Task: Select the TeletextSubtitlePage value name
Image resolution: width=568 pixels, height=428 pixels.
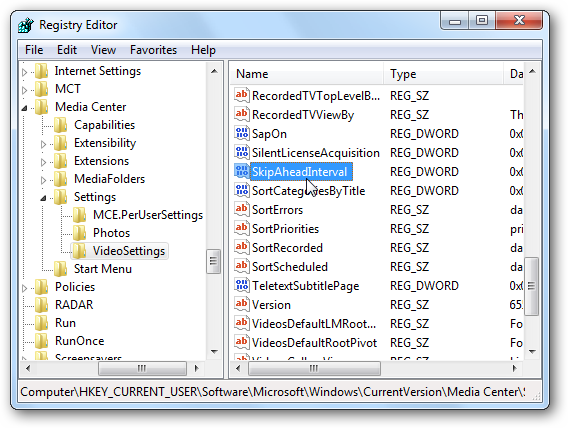Action: tap(305, 286)
